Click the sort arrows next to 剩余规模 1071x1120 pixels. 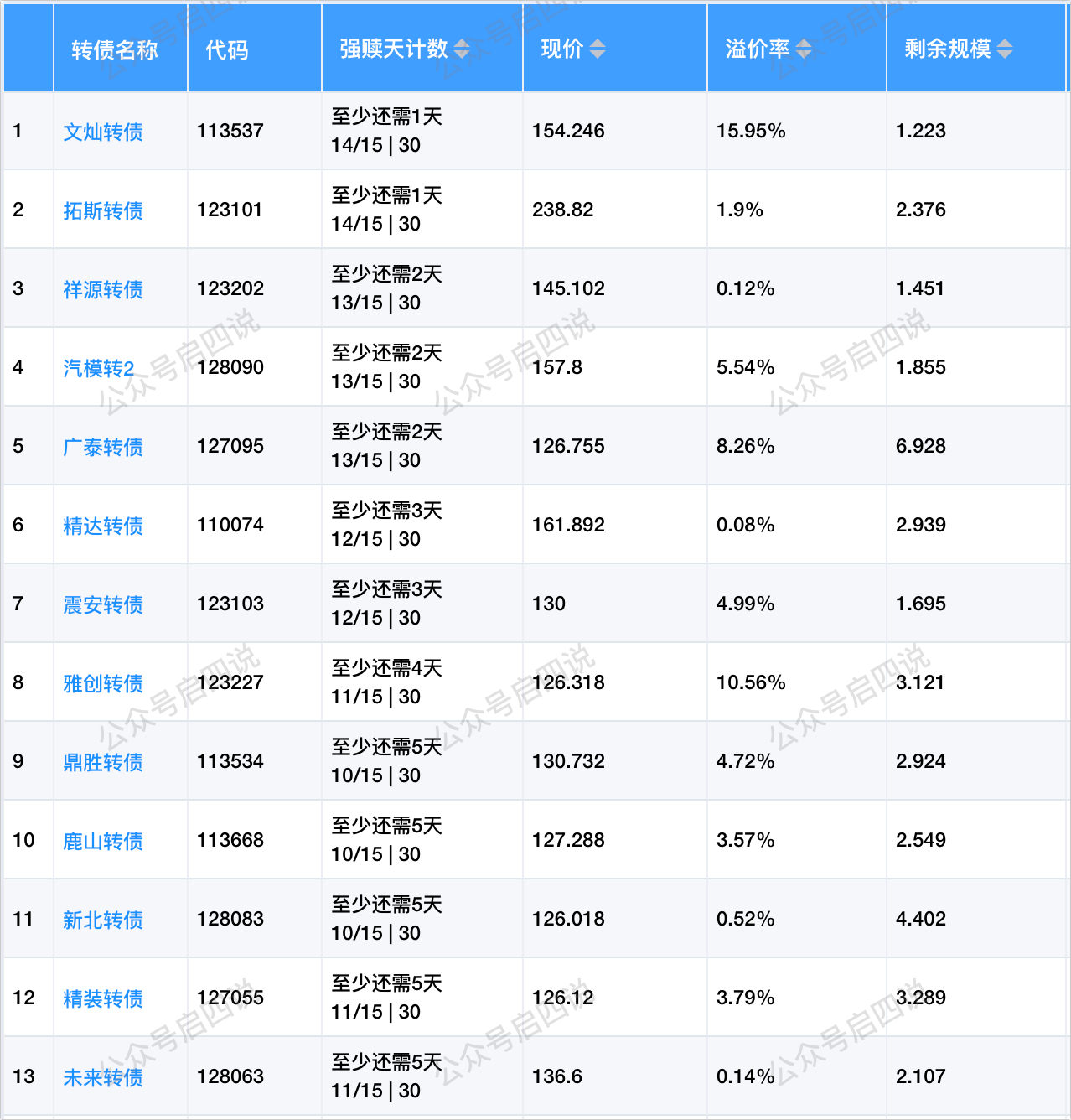(x=1005, y=49)
